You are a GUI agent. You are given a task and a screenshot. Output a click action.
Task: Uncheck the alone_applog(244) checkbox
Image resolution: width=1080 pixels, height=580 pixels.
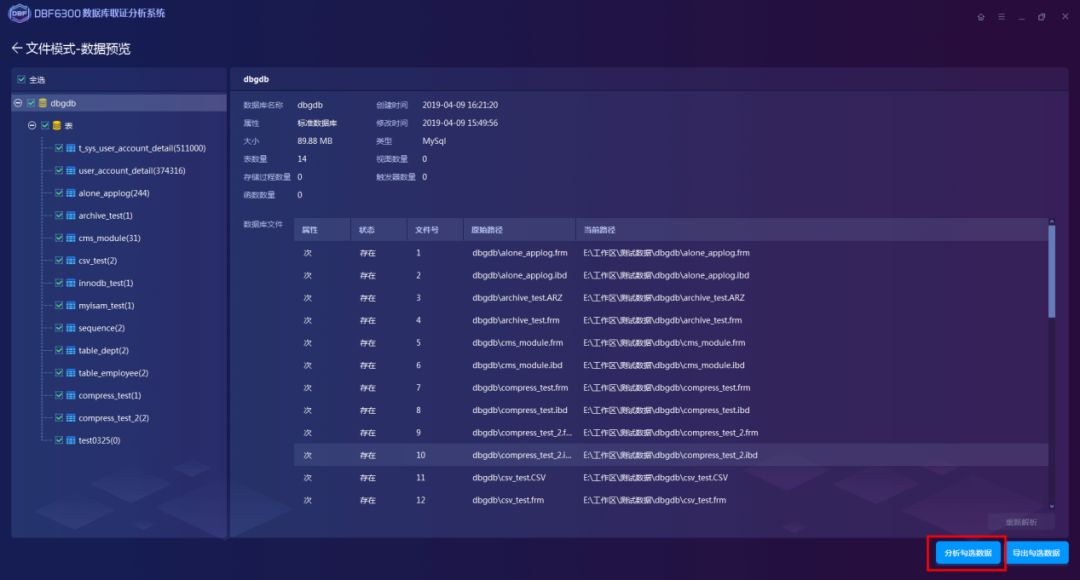(59, 194)
